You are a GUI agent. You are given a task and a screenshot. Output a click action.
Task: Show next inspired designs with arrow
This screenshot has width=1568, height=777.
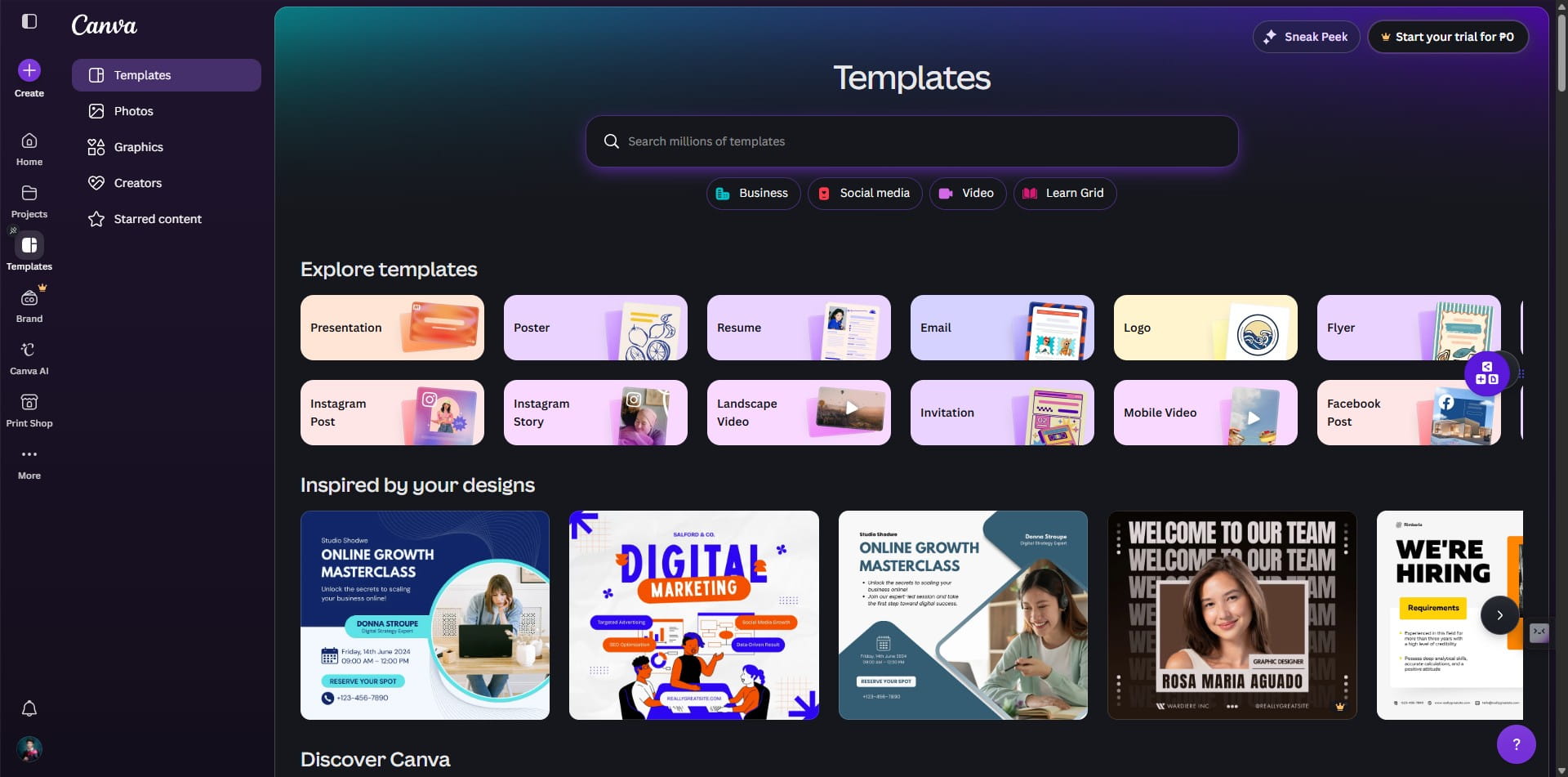(x=1499, y=615)
